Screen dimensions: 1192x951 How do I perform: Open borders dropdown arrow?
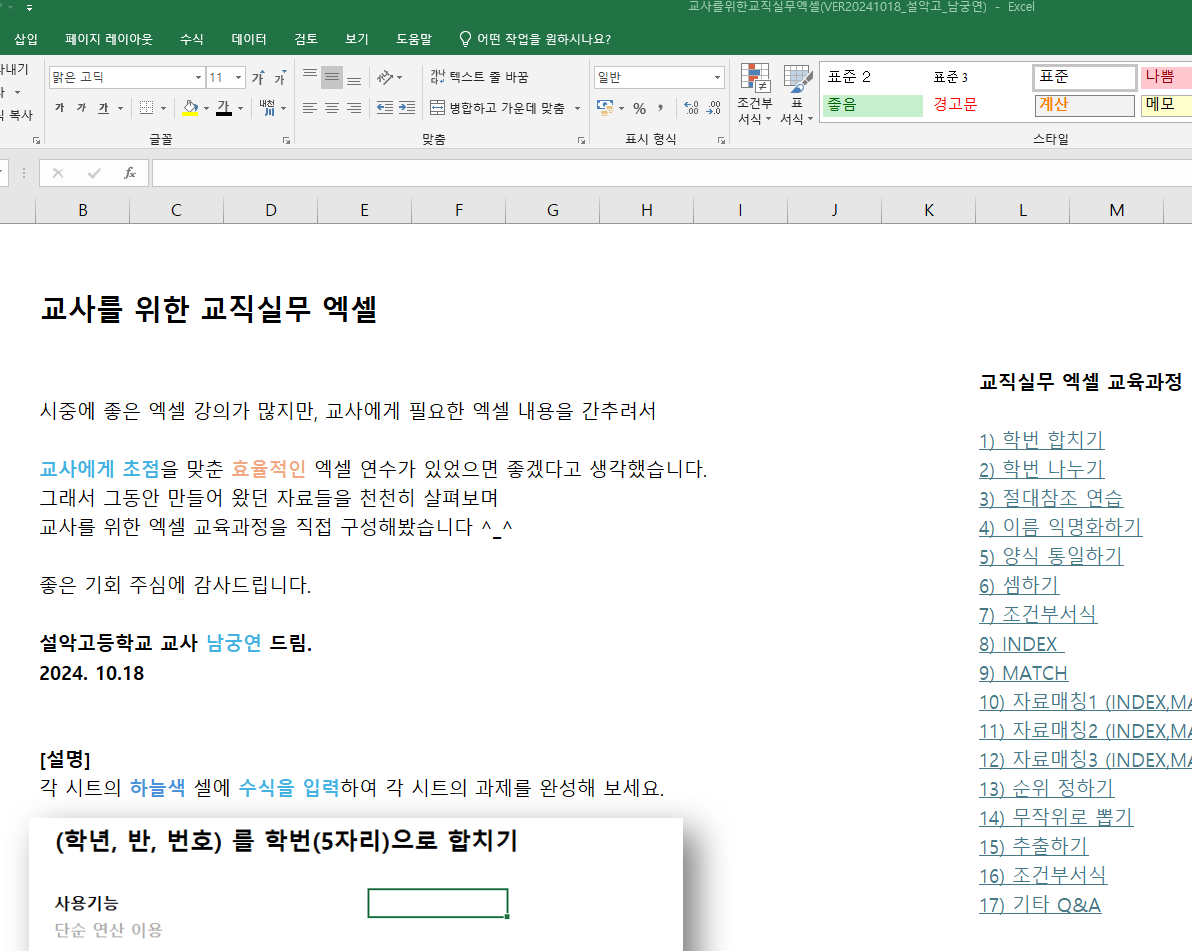pos(163,108)
